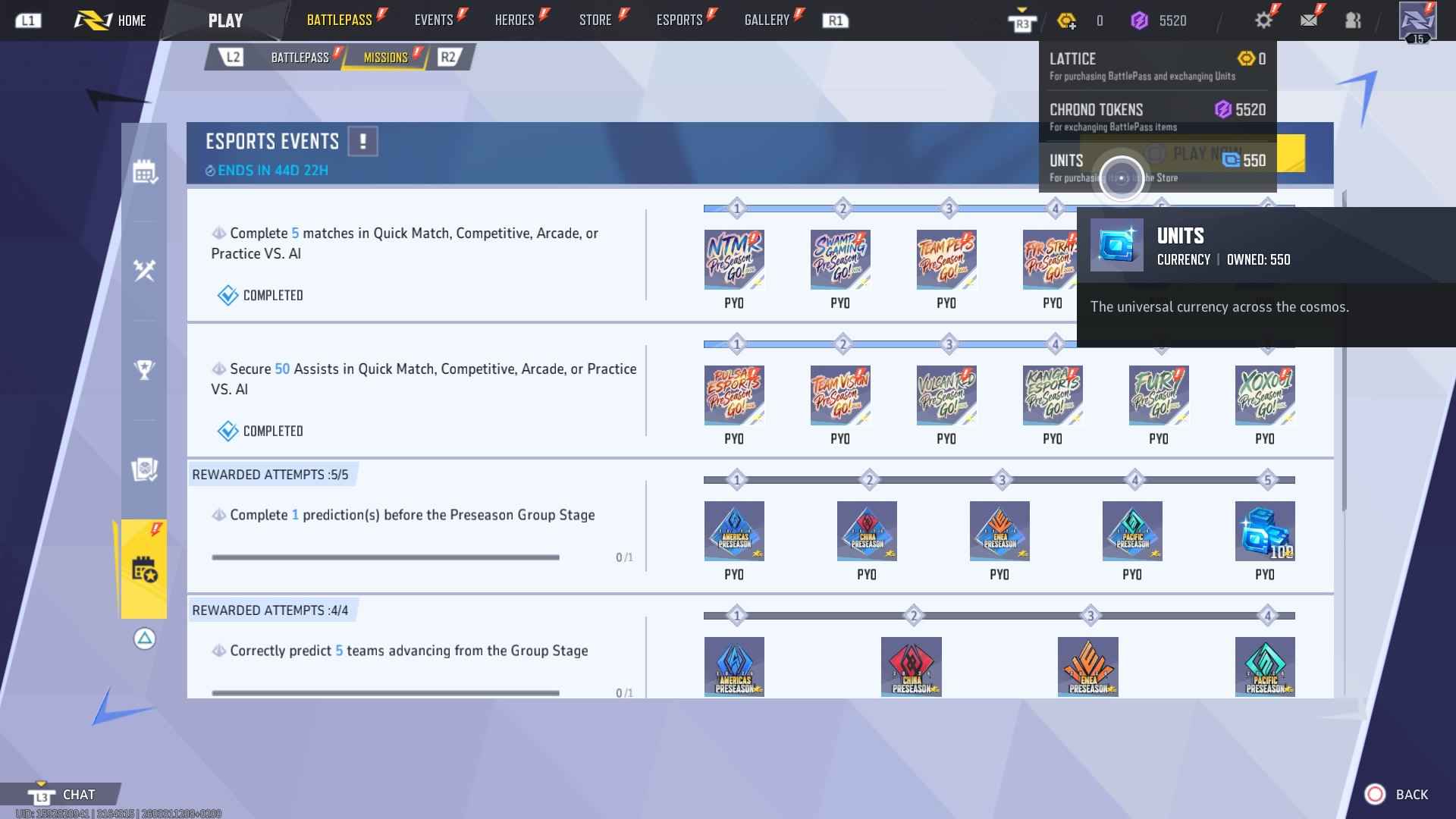1456x819 pixels.
Task: Click the NTMR PreSeason Go reward thumbnail
Action: [x=733, y=259]
